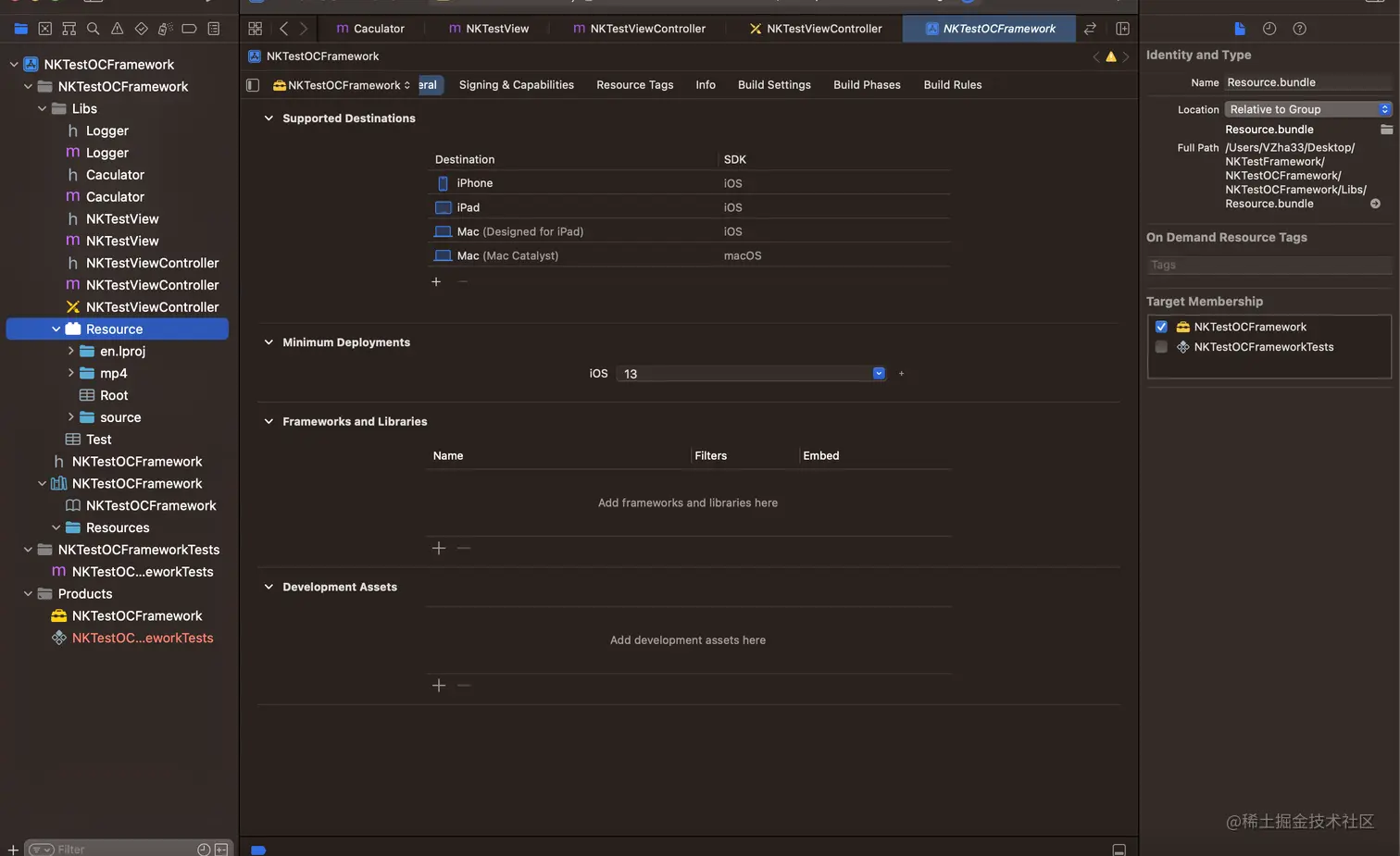Expand the mp4 folder

70,373
